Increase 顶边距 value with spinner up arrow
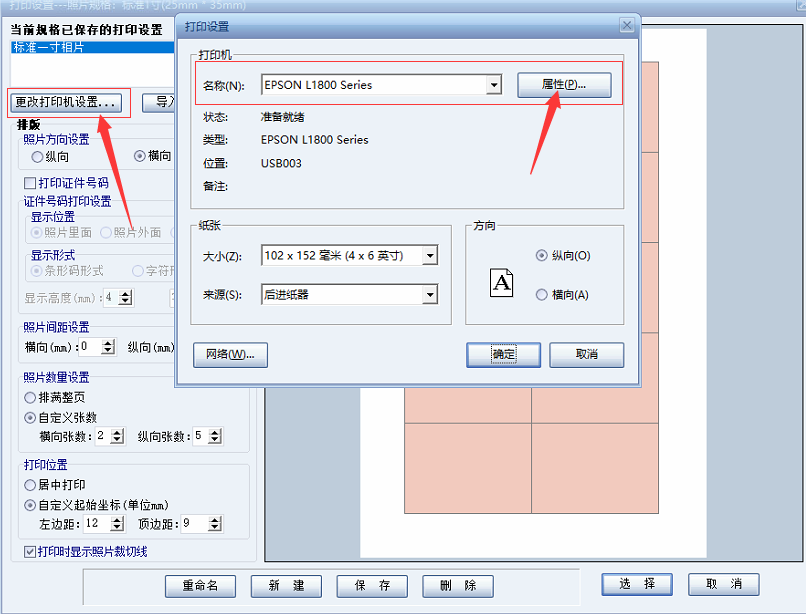806x614 pixels. (x=215, y=519)
